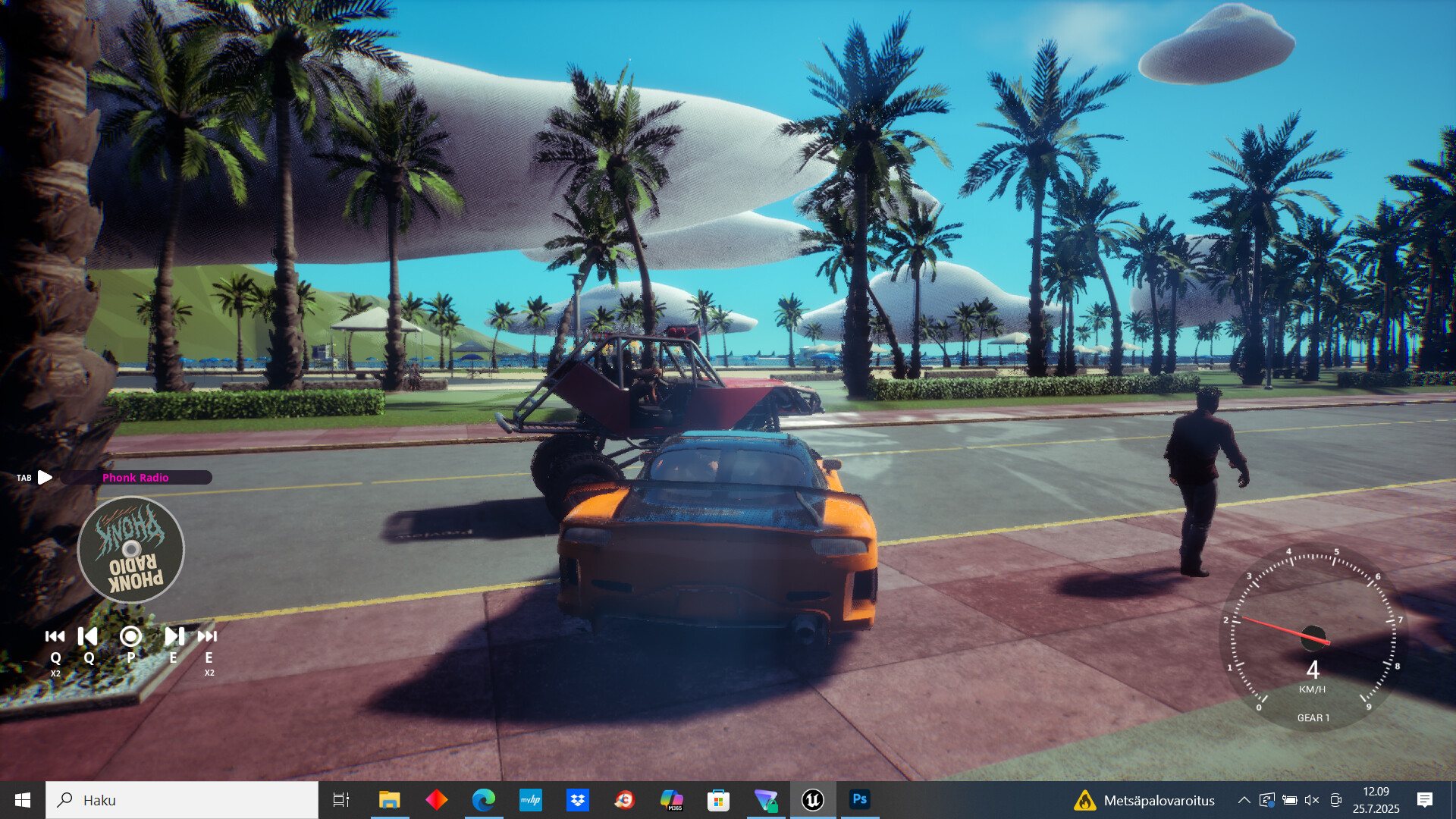Viewport: 1456px width, 819px height.
Task: Toggle the radio panel via TAB arrow
Action: coord(45,478)
